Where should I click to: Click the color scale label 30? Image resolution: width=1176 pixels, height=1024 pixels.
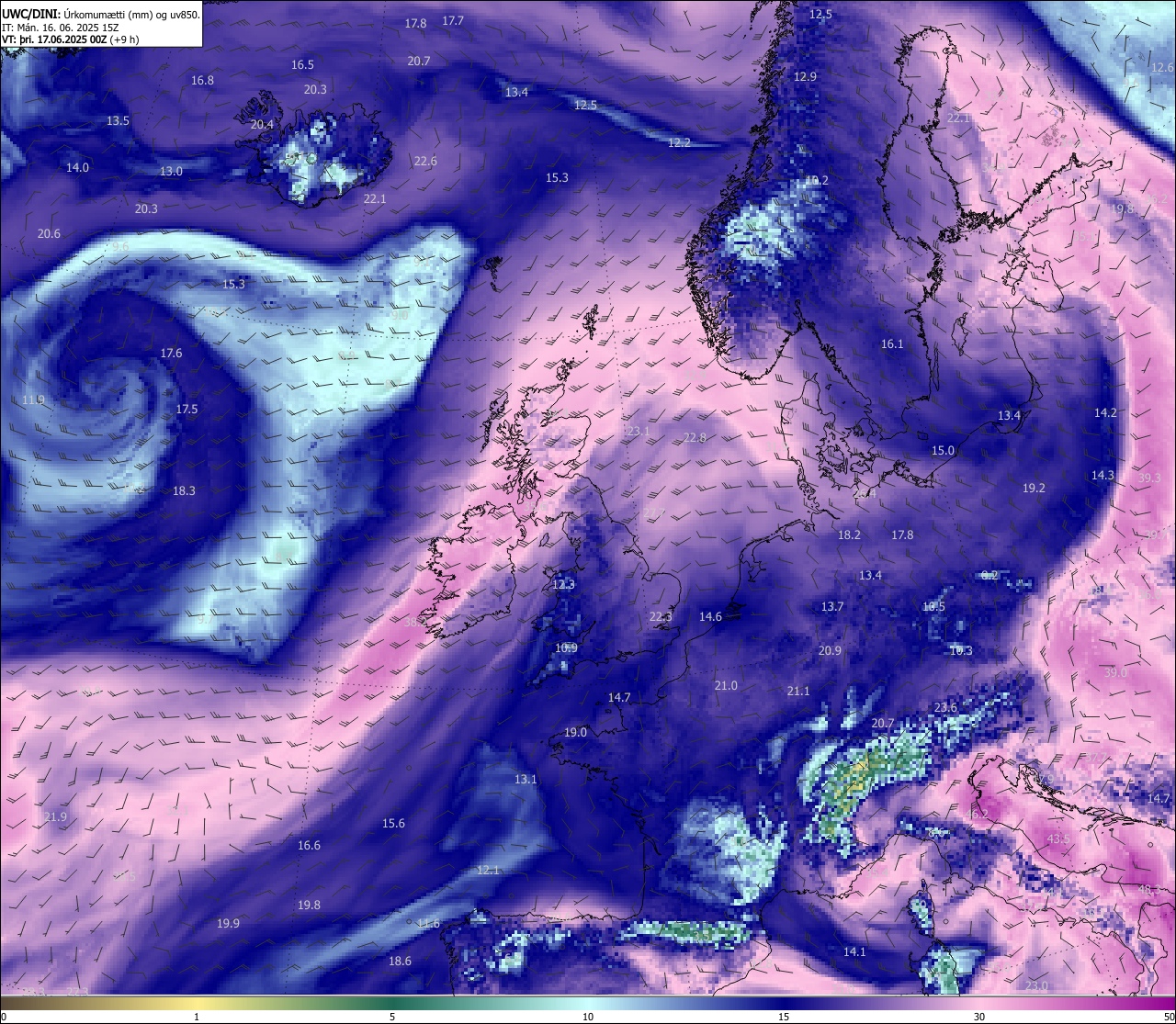979,1017
